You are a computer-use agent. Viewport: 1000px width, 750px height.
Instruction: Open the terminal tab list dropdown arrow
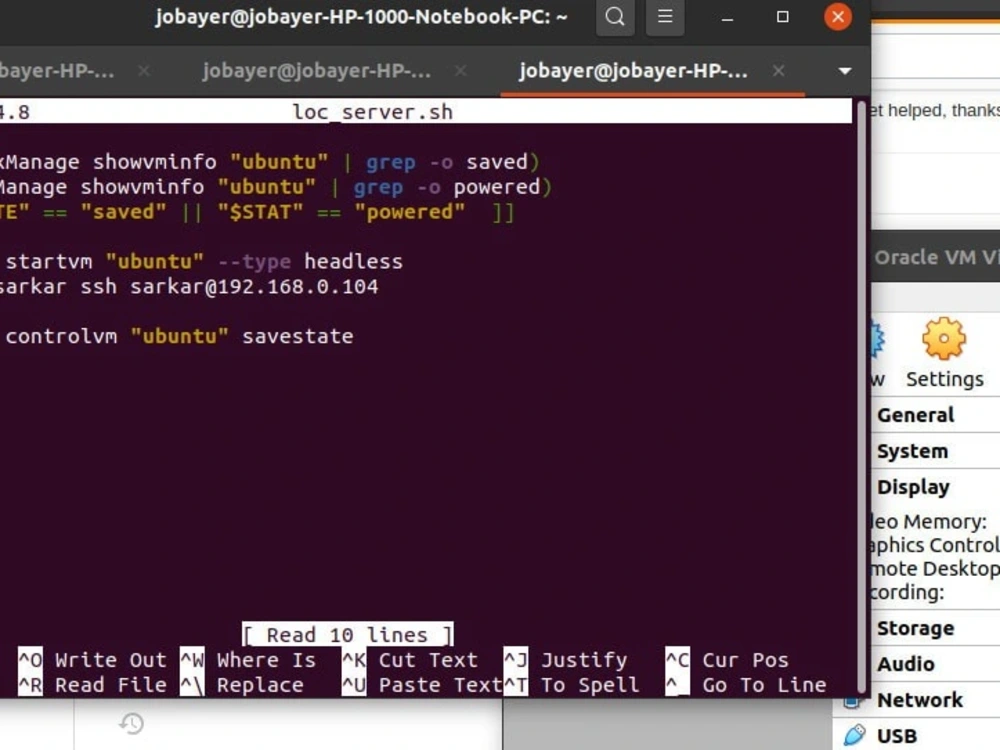(845, 71)
